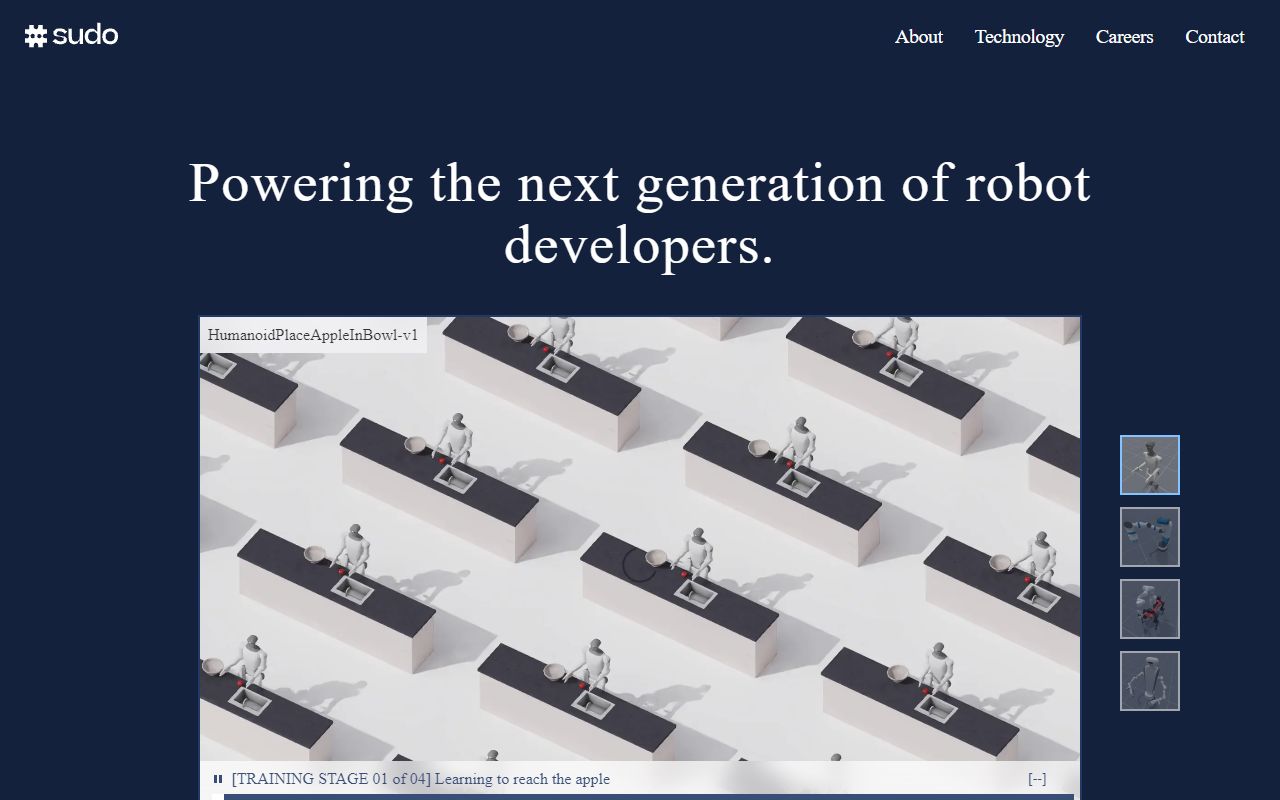Open the Technology page
Screen dimensions: 1280x800
tap(1019, 37)
